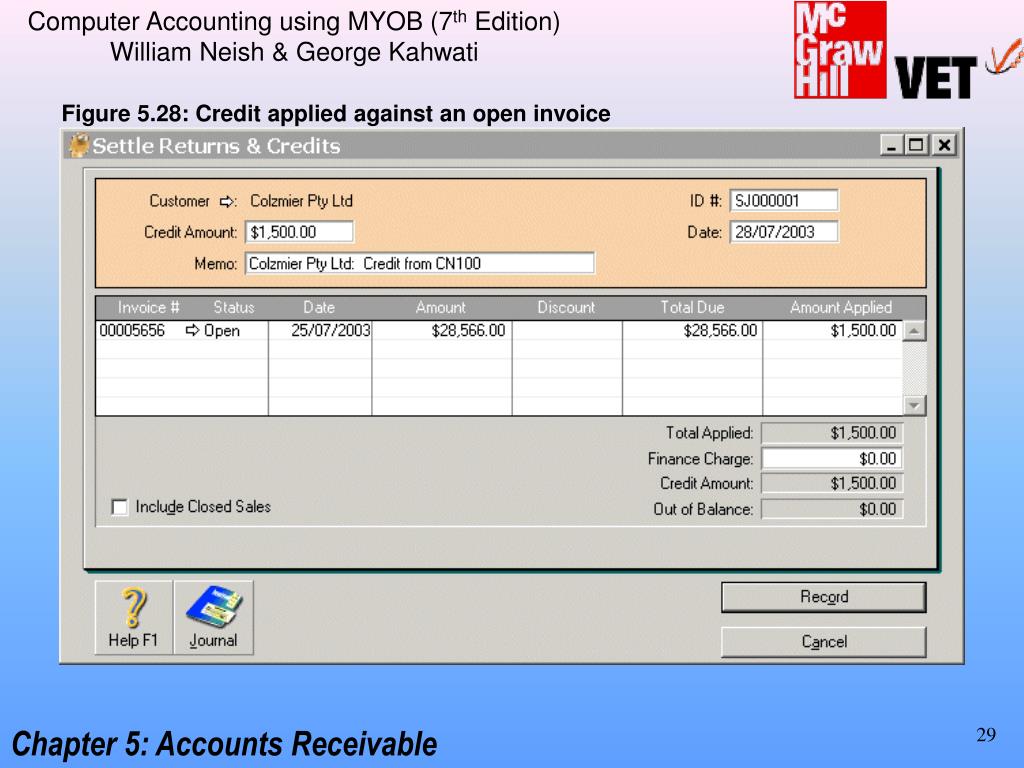This screenshot has height=768, width=1024.
Task: Click the Finance Charge field
Action: 832,458
